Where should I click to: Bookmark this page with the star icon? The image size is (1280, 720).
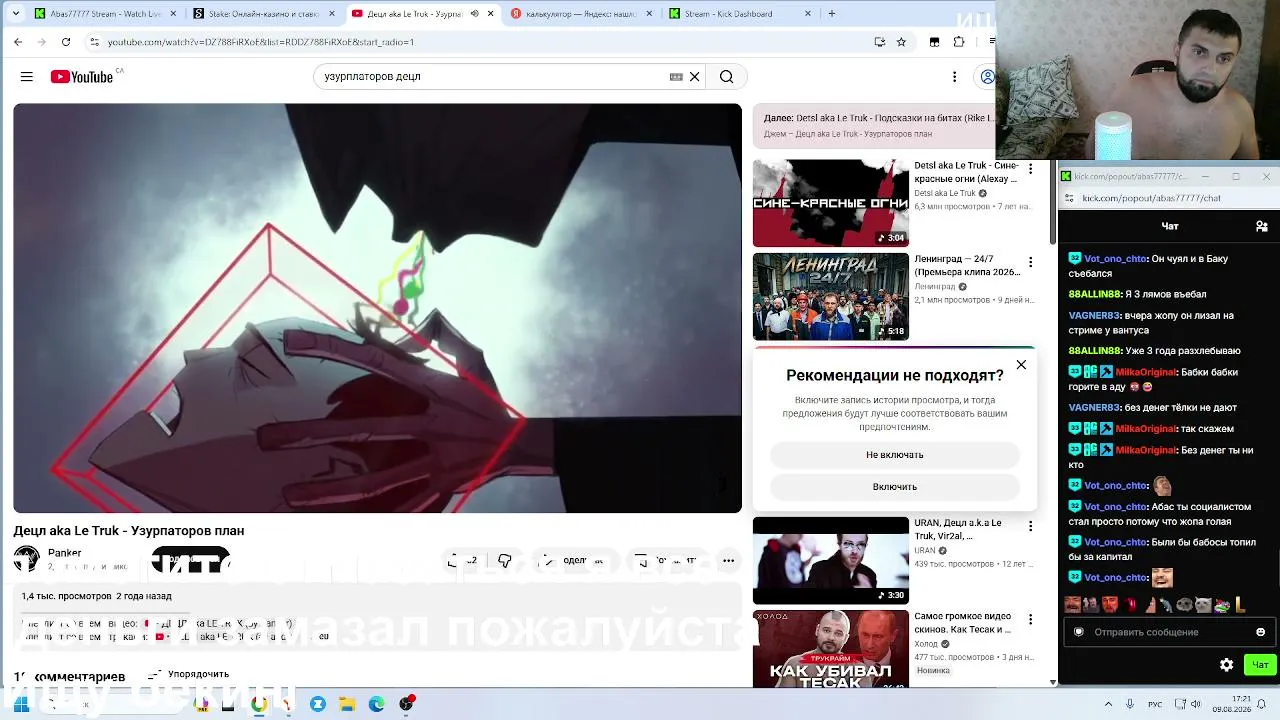[x=901, y=42]
